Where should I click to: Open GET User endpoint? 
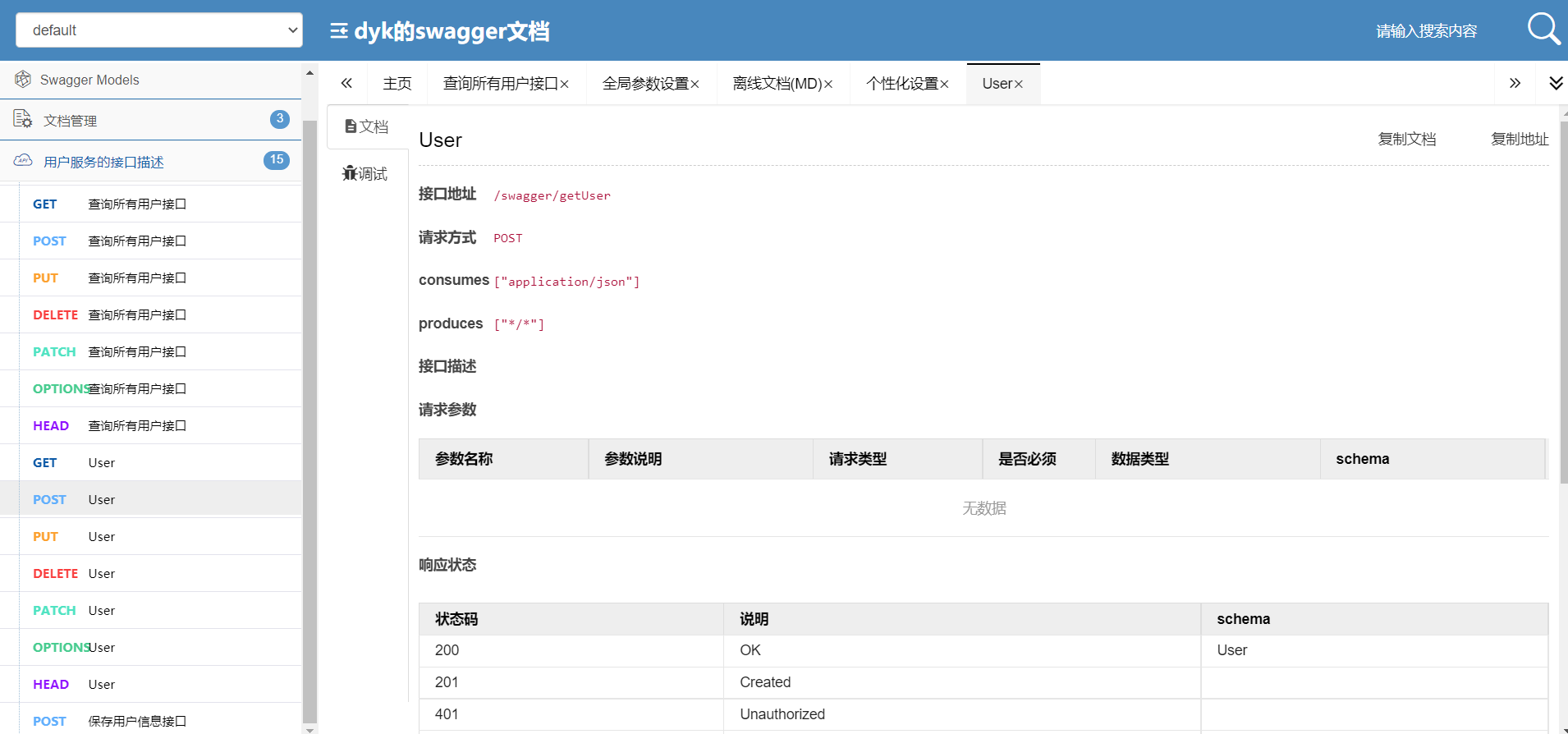pyautogui.click(x=151, y=462)
